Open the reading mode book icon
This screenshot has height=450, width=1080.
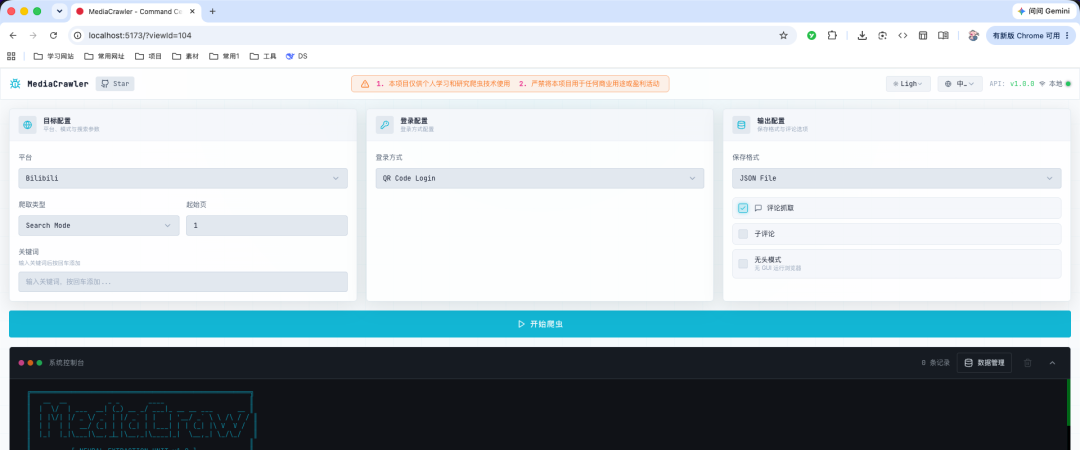pos(944,35)
